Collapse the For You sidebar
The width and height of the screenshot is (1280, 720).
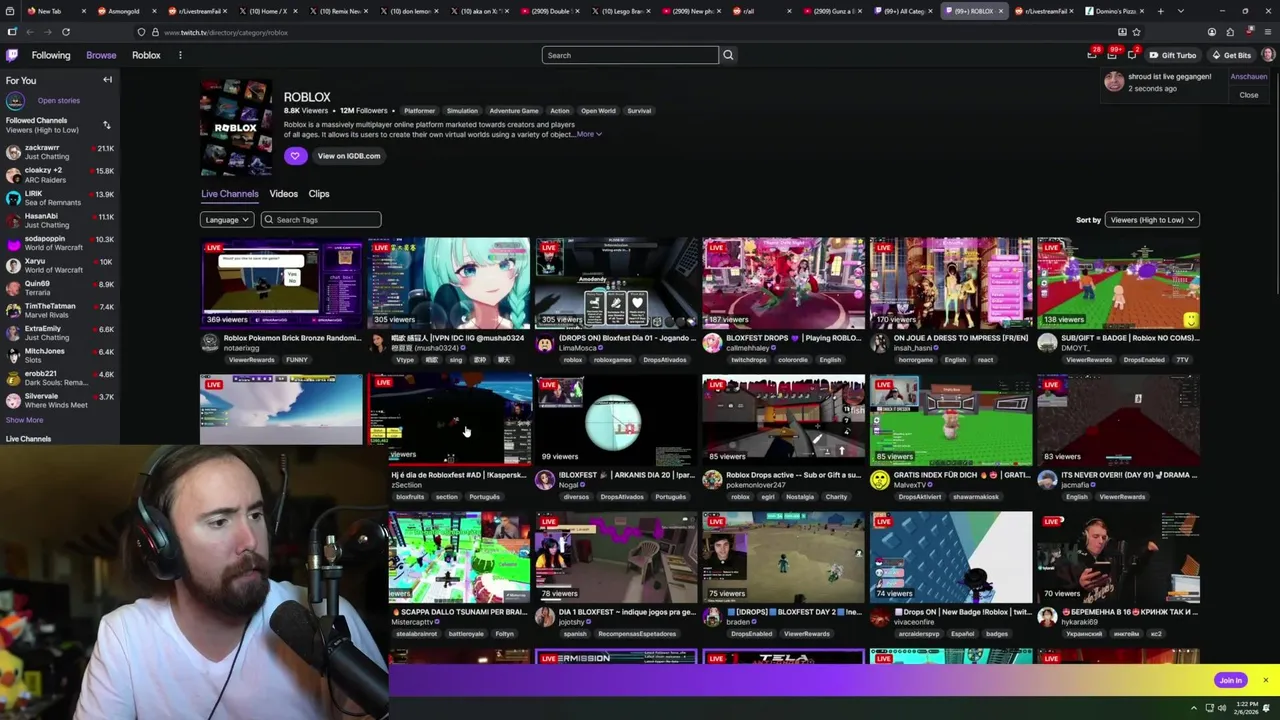coord(107,80)
